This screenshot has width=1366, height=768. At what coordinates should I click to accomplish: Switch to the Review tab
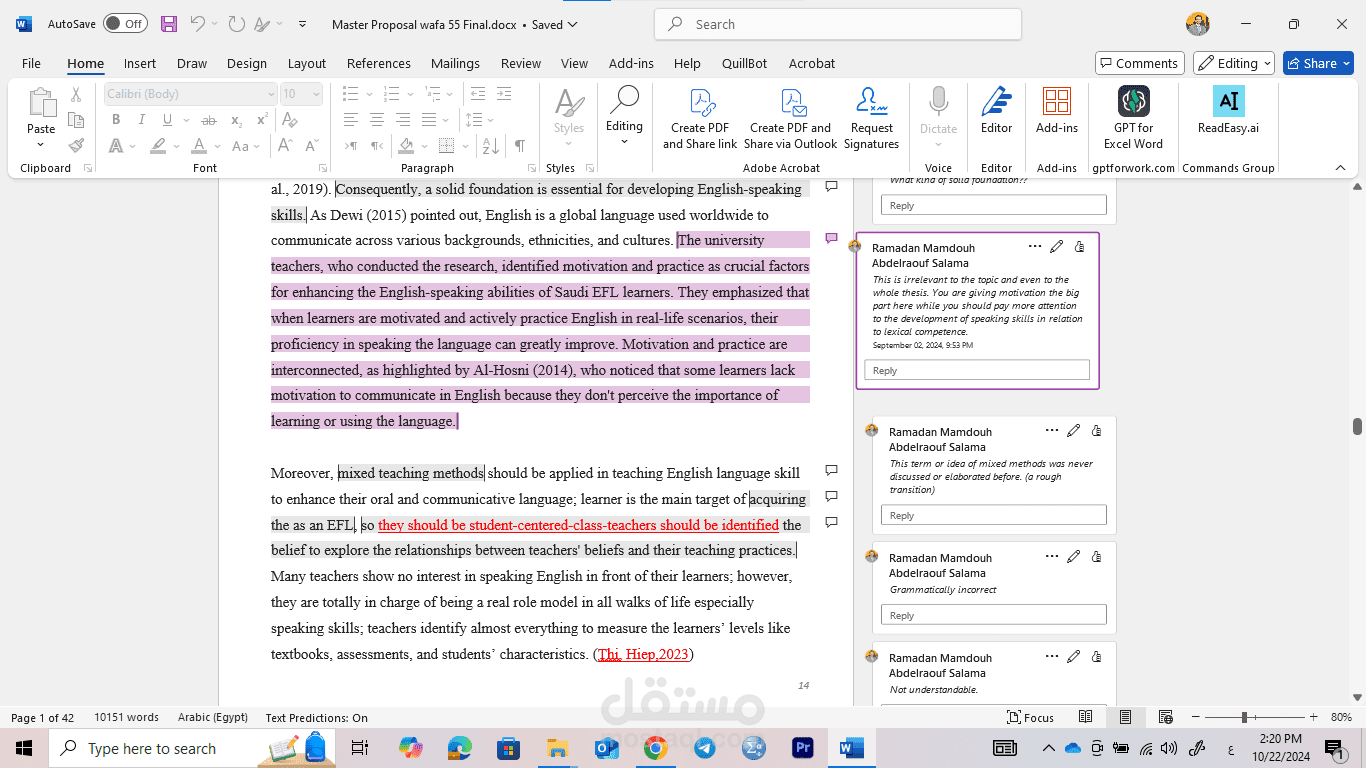pos(520,63)
